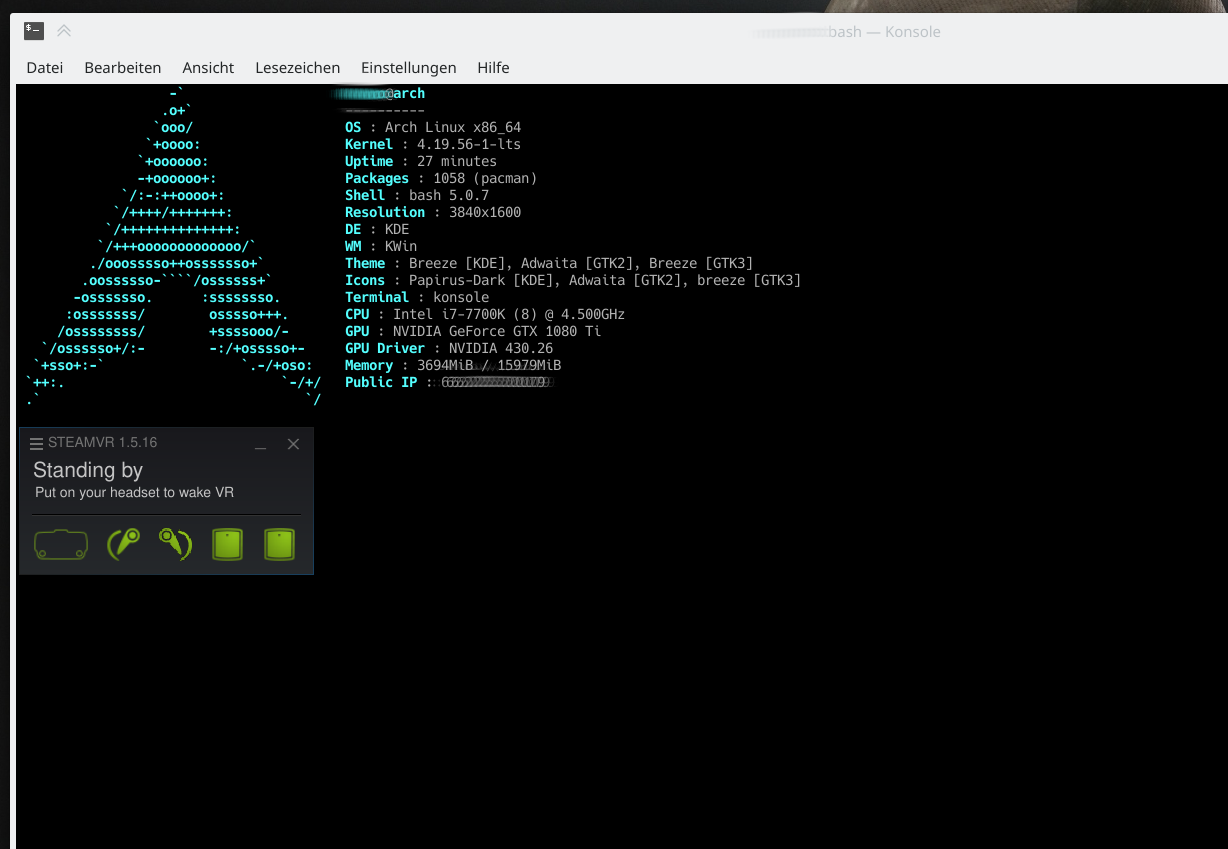Click the STEAMVR 1.5.16 title text
Image resolution: width=1228 pixels, height=849 pixels.
(x=102, y=443)
